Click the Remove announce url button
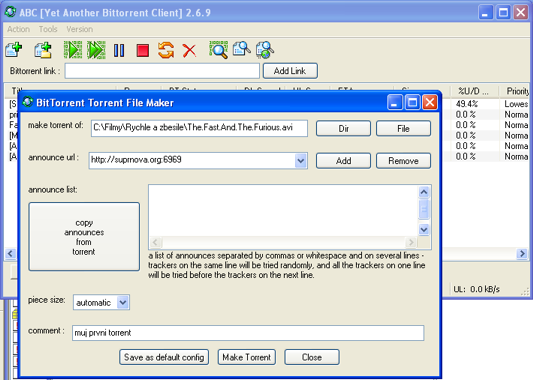Image resolution: width=533 pixels, height=380 pixels. (x=403, y=160)
